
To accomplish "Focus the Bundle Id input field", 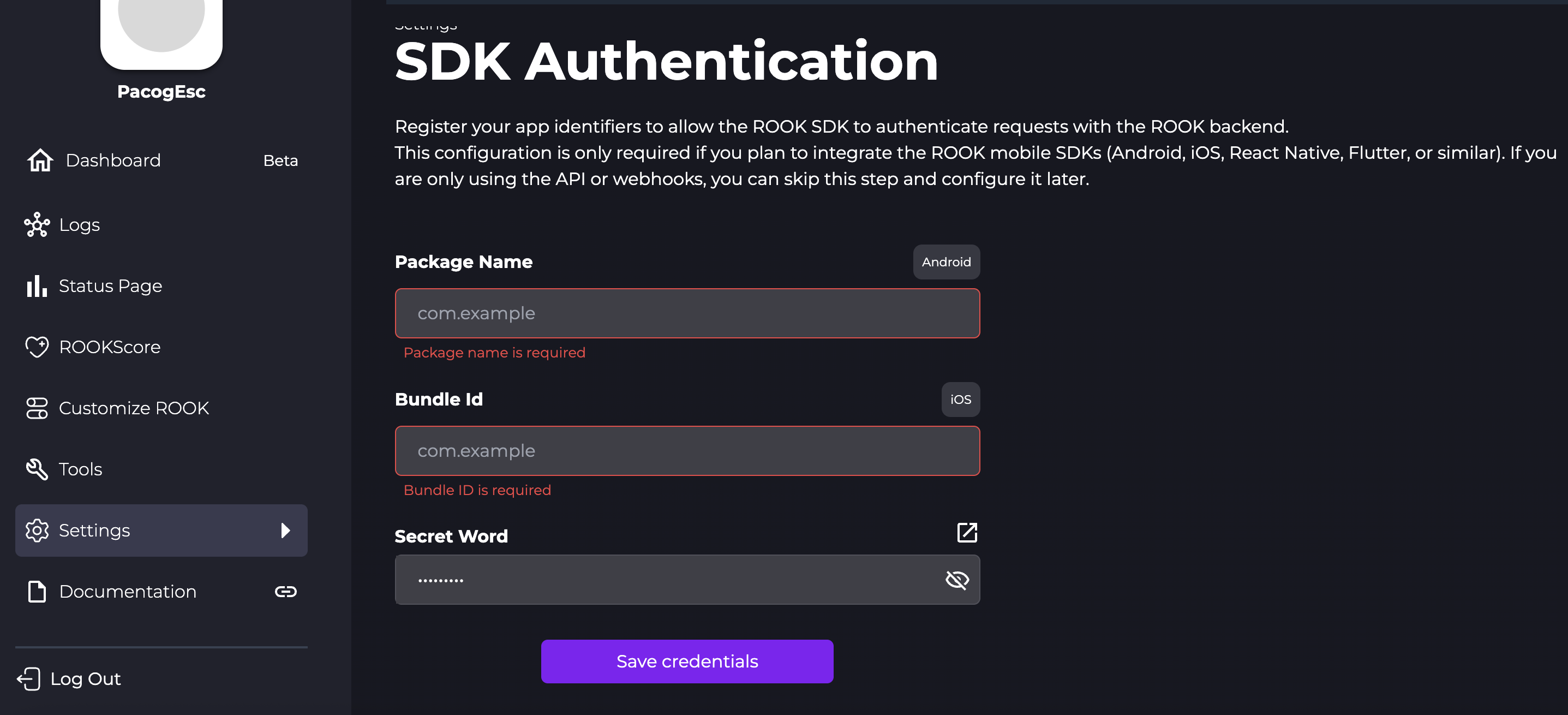I will pyautogui.click(x=686, y=451).
